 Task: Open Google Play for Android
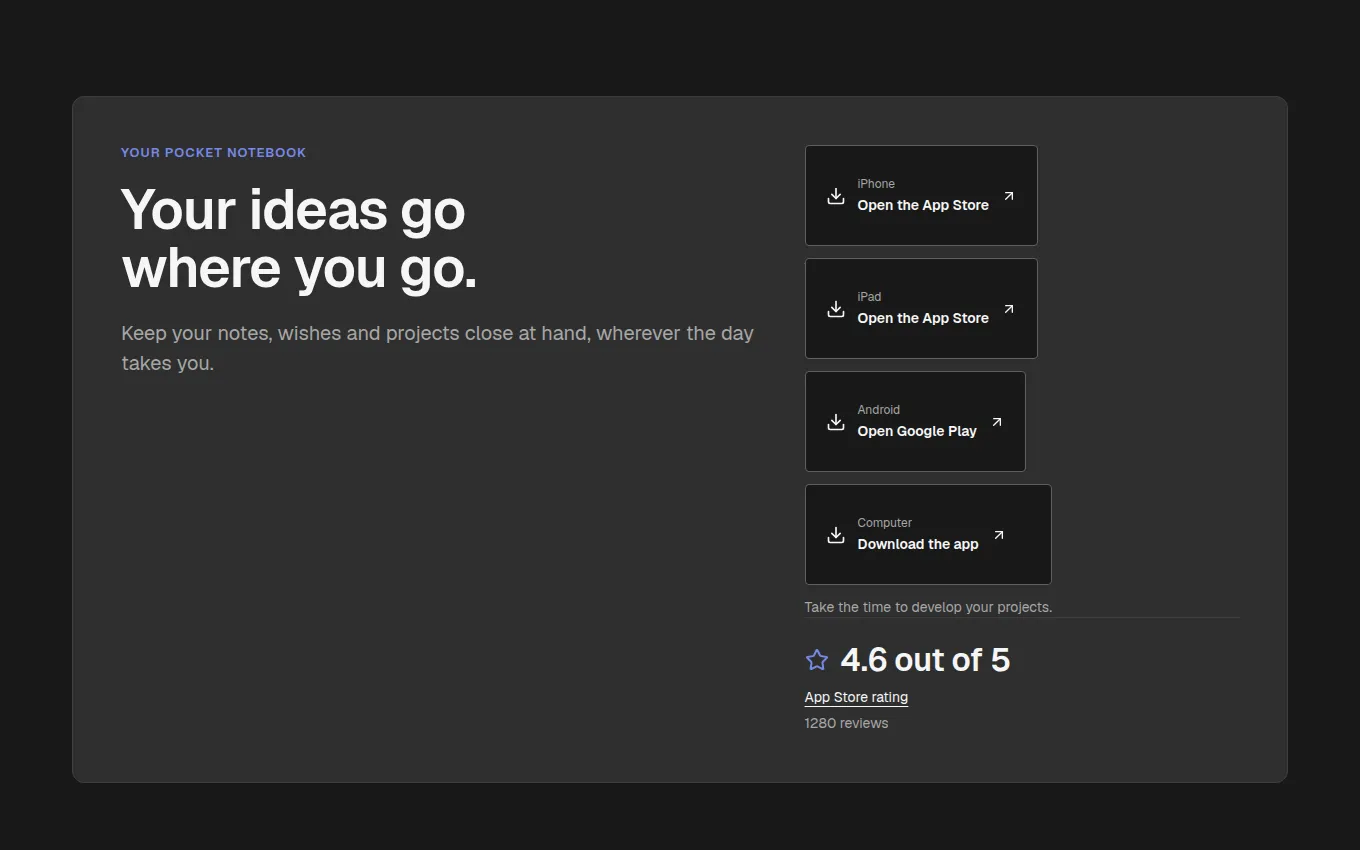pyautogui.click(x=915, y=422)
